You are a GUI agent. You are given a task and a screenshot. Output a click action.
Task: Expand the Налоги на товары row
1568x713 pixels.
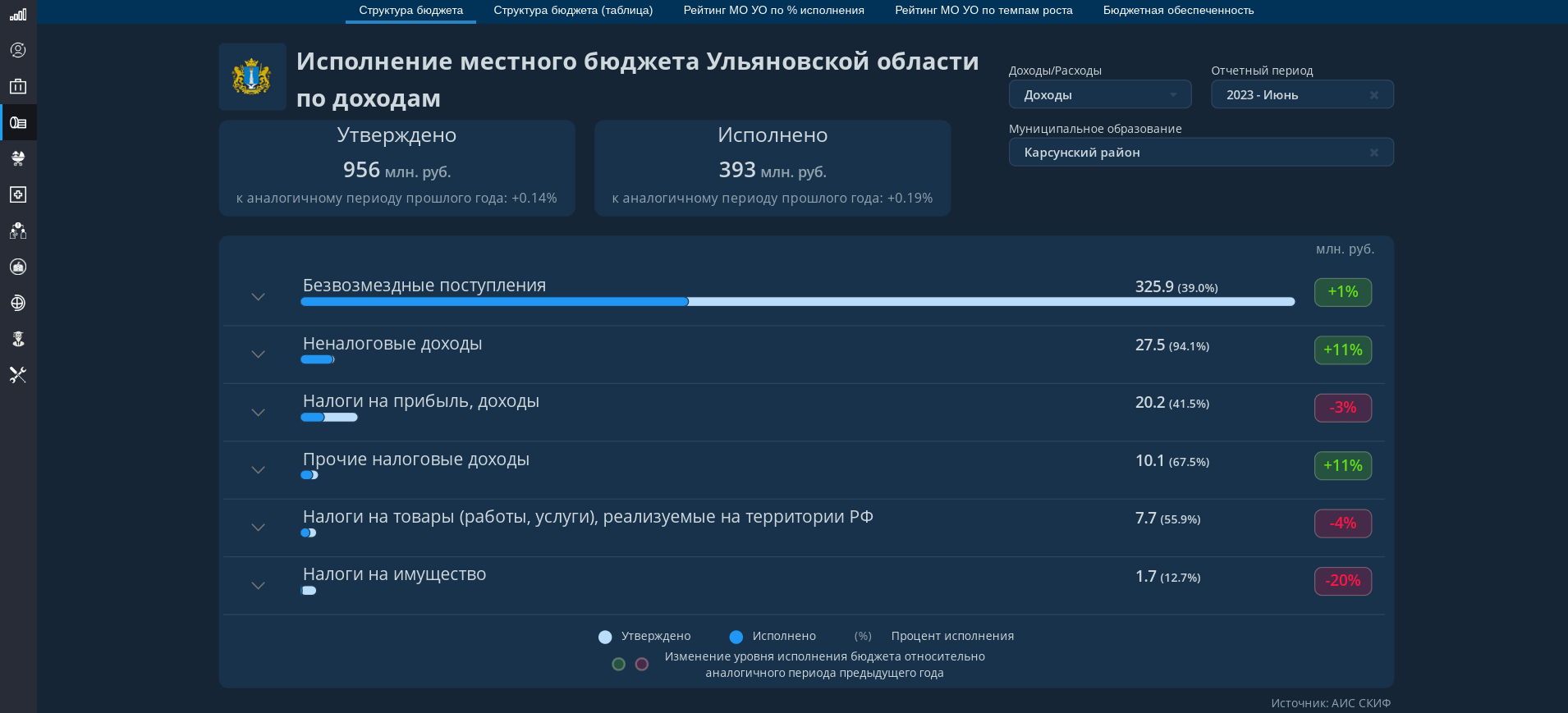pyautogui.click(x=258, y=528)
